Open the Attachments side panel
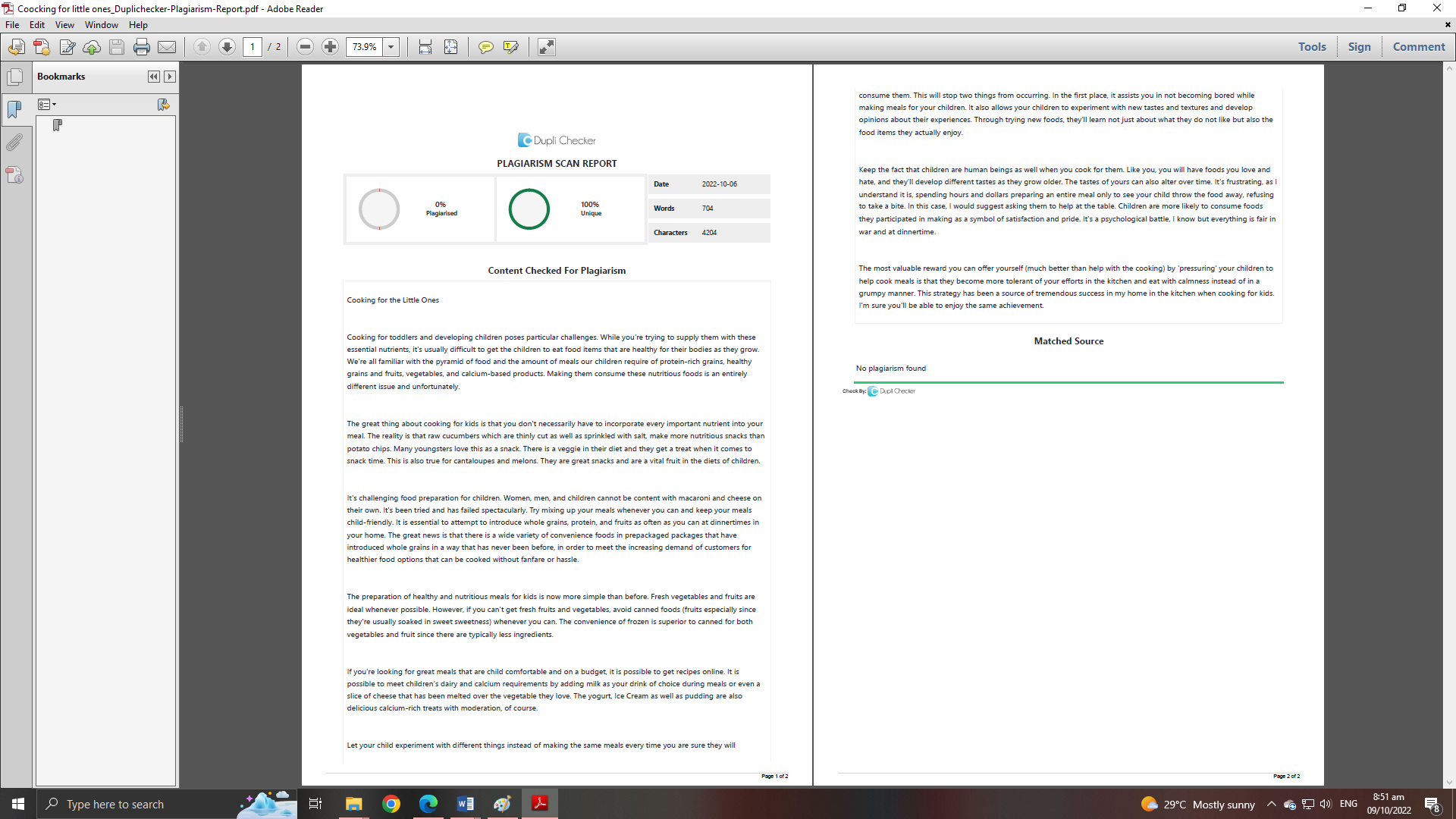Image resolution: width=1456 pixels, height=819 pixels. [14, 143]
